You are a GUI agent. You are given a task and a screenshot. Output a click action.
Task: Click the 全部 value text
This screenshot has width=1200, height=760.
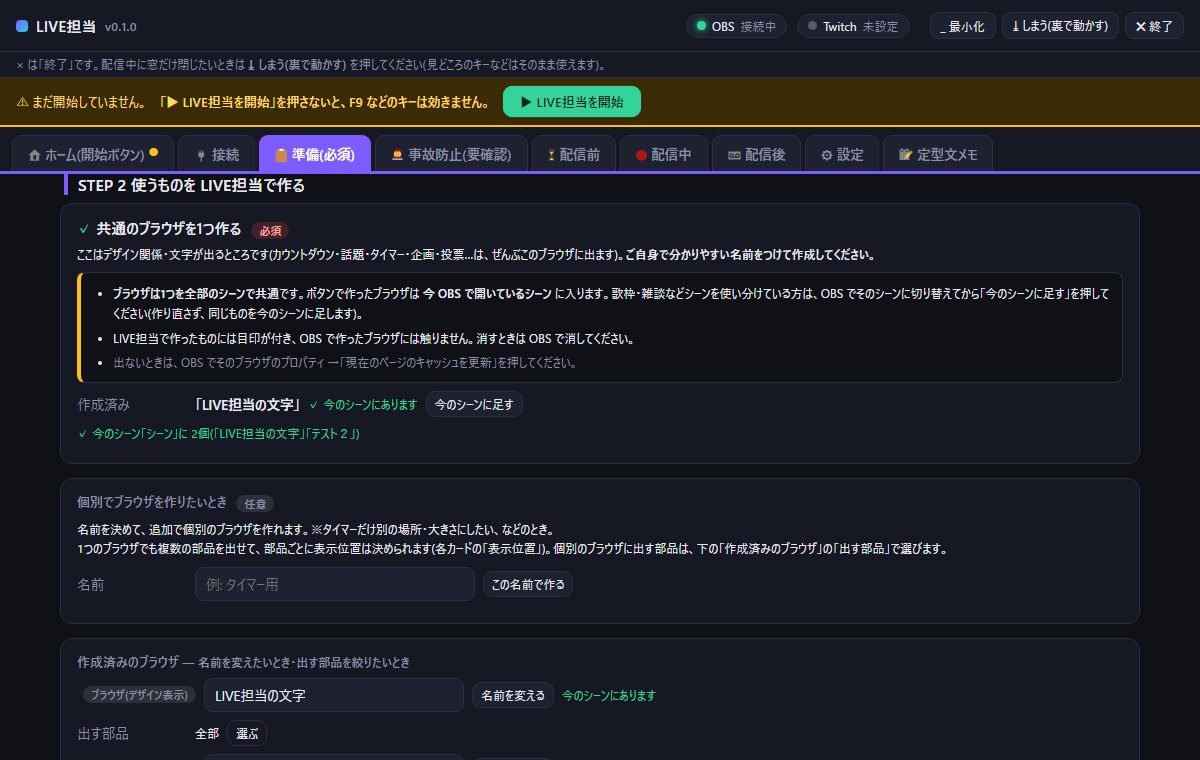tap(207, 733)
